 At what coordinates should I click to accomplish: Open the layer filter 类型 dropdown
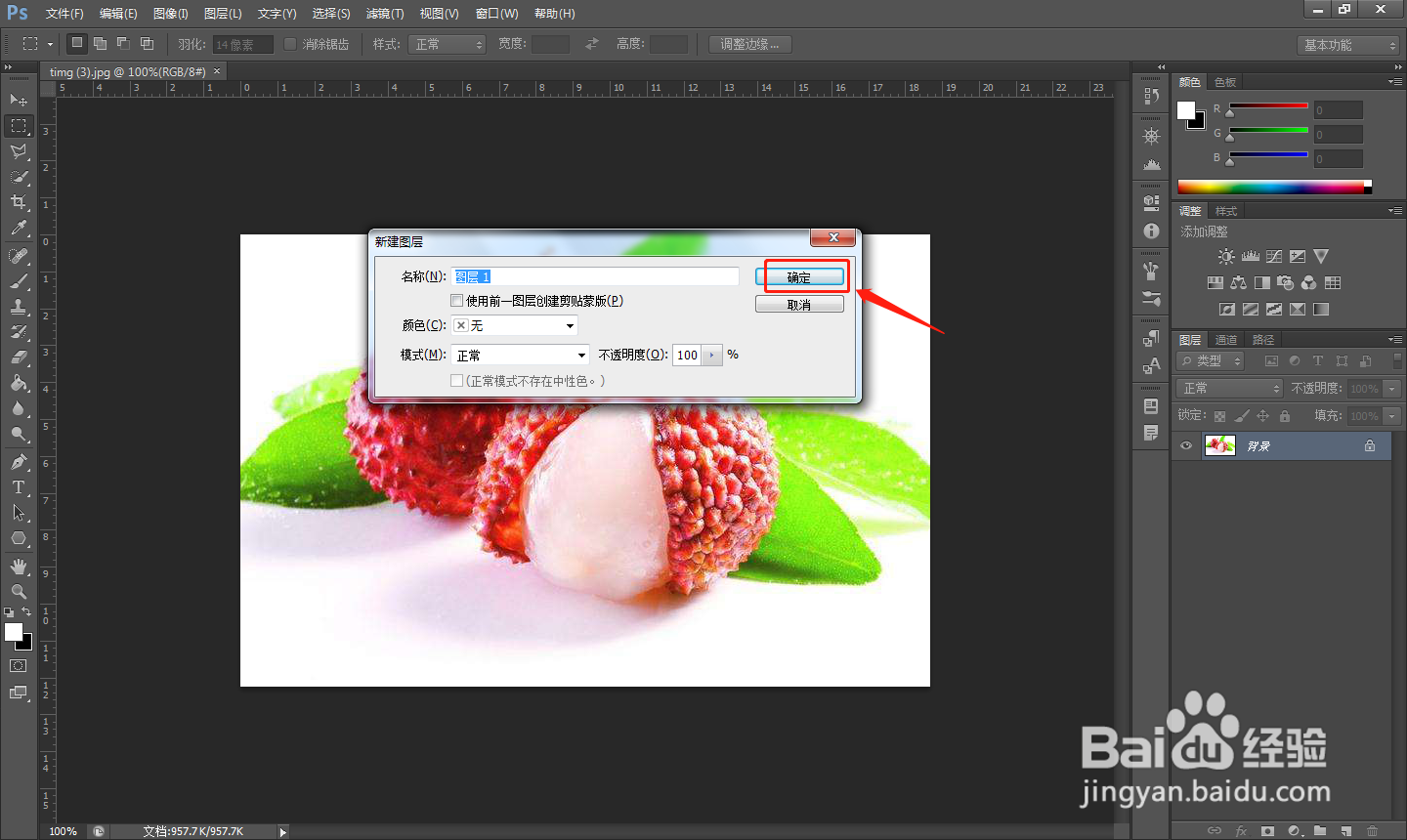click(1211, 360)
